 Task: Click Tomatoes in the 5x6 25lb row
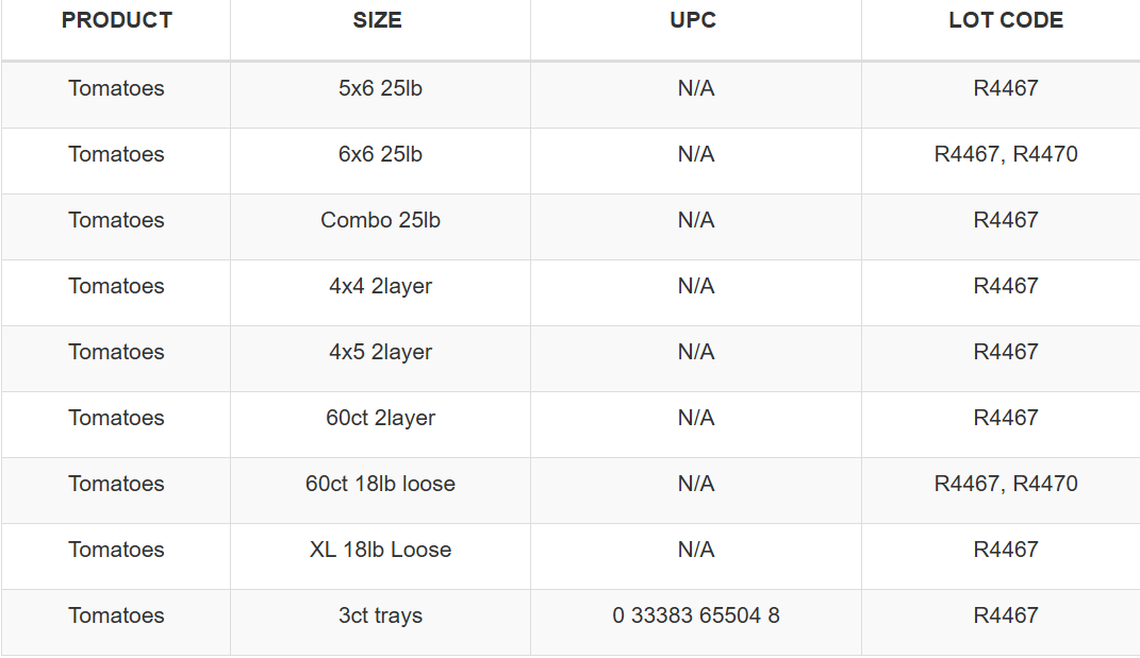tap(116, 89)
